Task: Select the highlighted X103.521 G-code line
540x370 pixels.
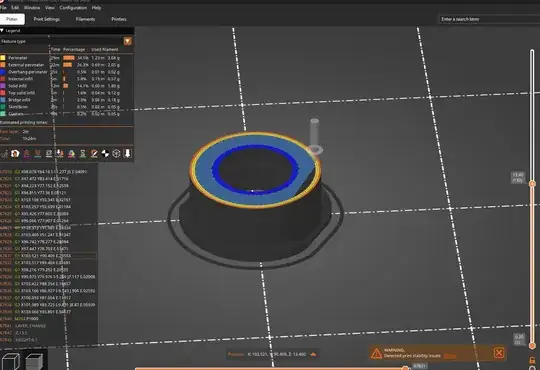Action: 48,256
